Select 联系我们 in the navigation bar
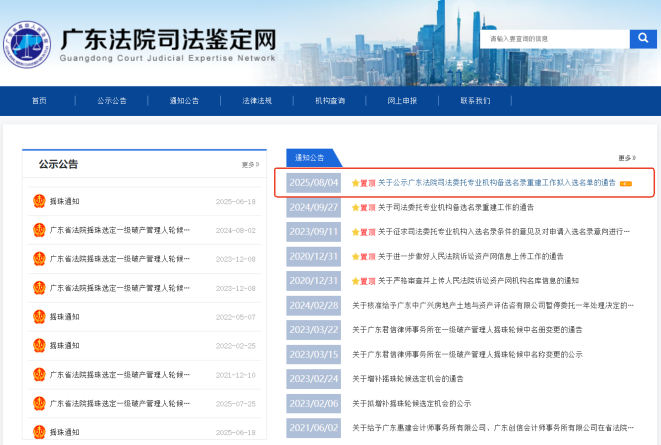The image size is (661, 445). [475, 101]
